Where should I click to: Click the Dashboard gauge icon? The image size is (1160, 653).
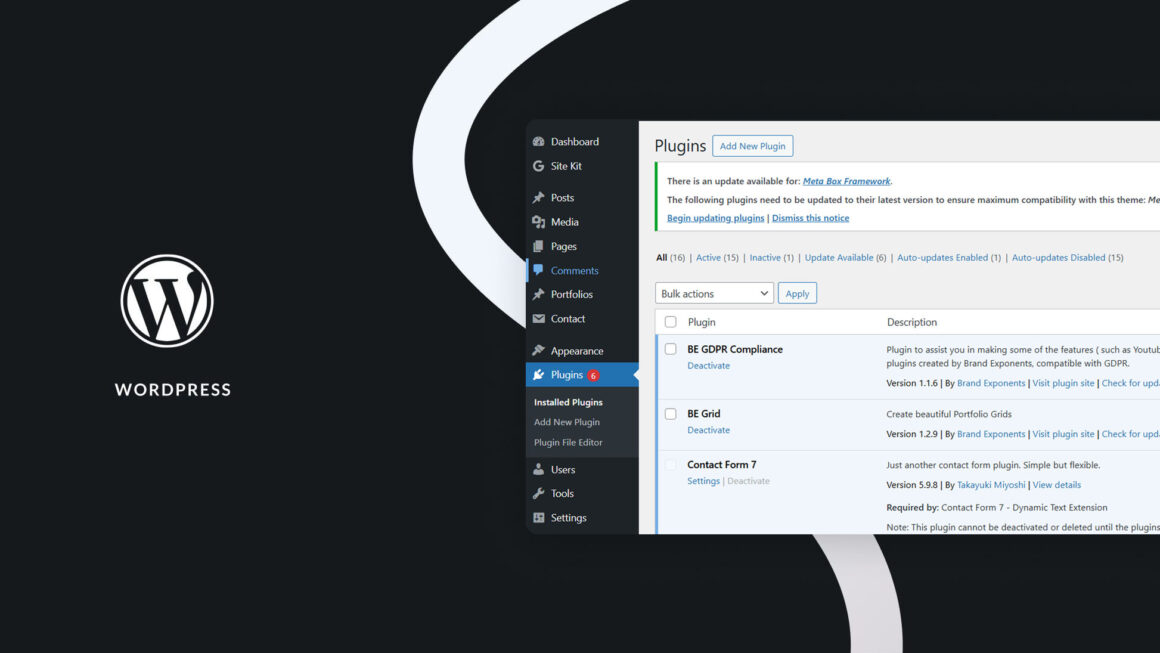point(539,142)
